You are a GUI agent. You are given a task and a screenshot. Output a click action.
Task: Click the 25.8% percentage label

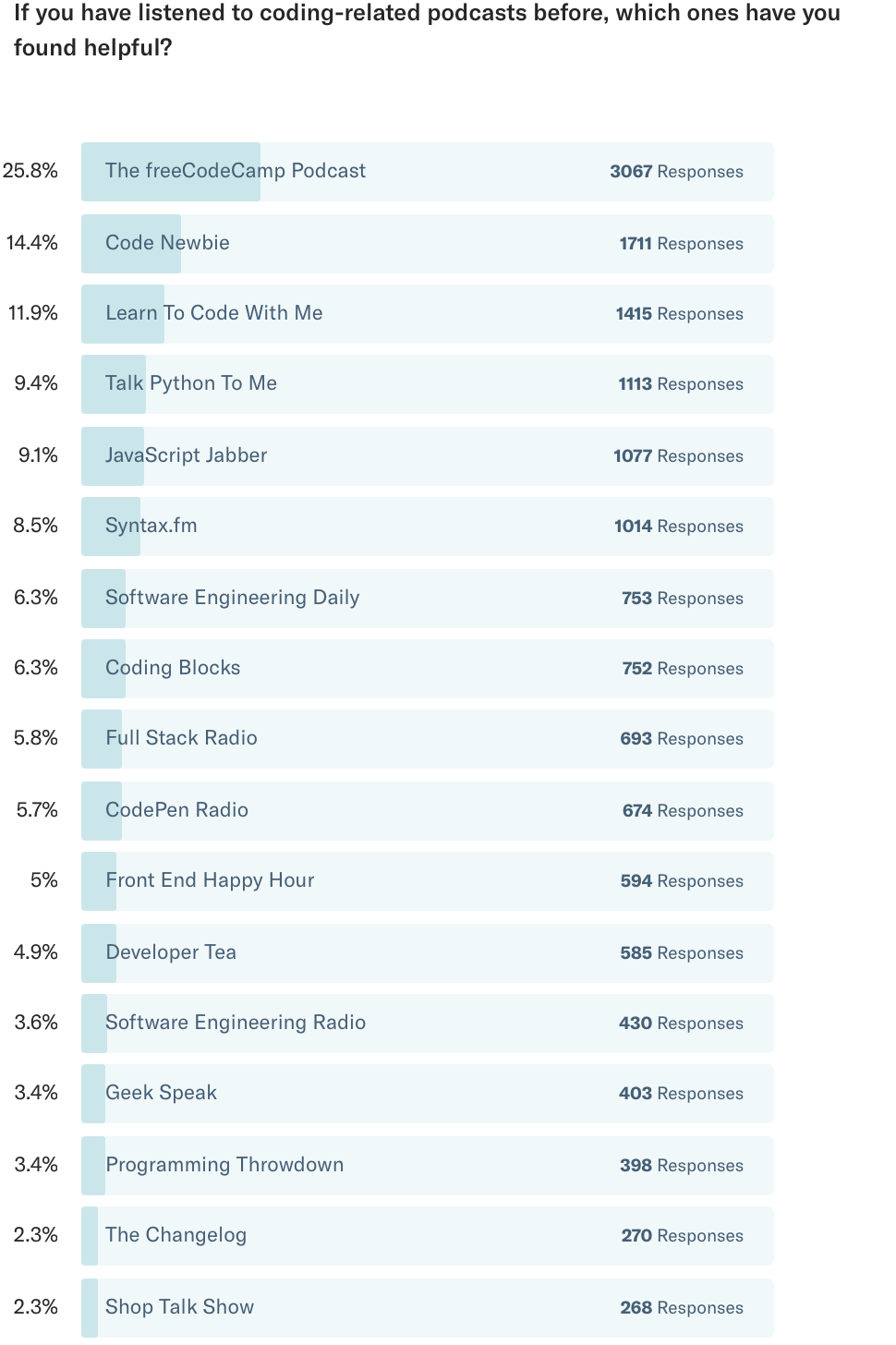pos(30,171)
